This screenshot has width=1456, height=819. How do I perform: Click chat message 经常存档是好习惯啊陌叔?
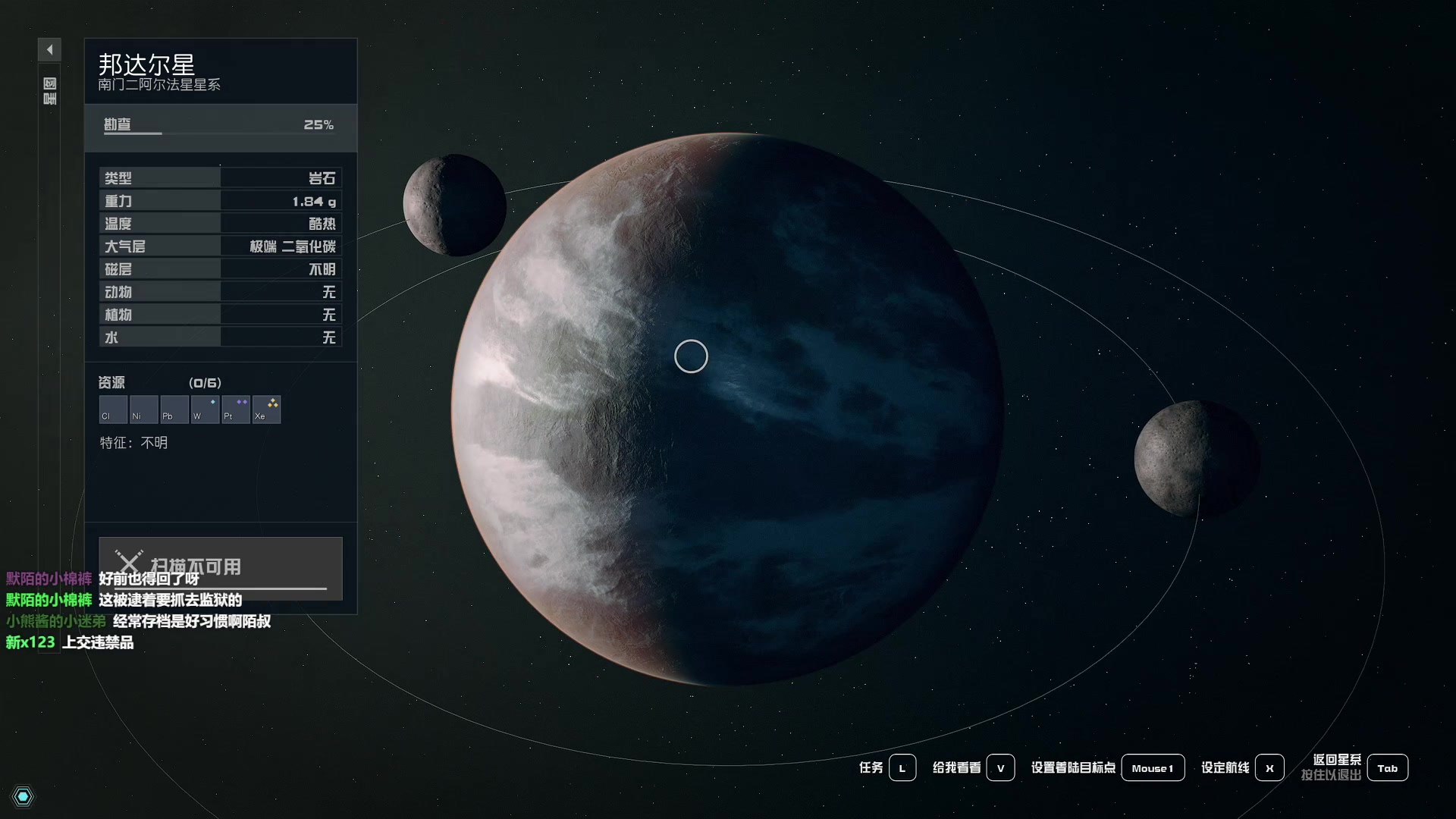(x=192, y=621)
